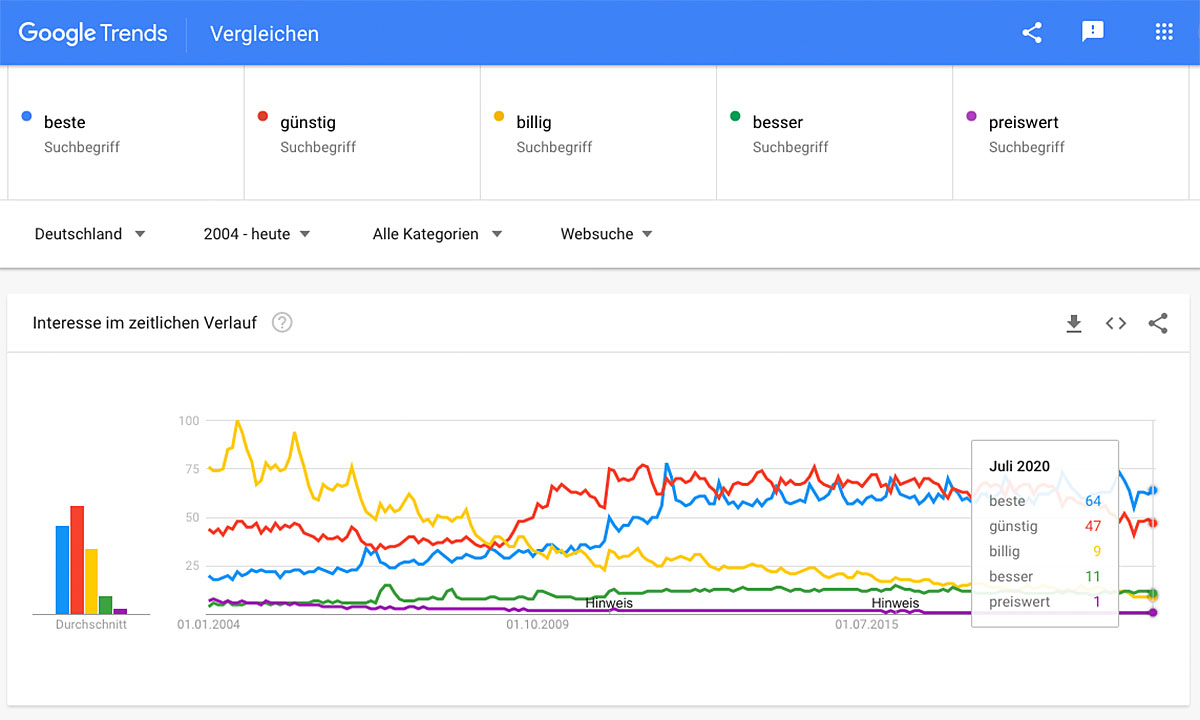This screenshot has width=1200, height=720.
Task: Expand the Alle Kategorien dropdown
Action: click(x=437, y=234)
